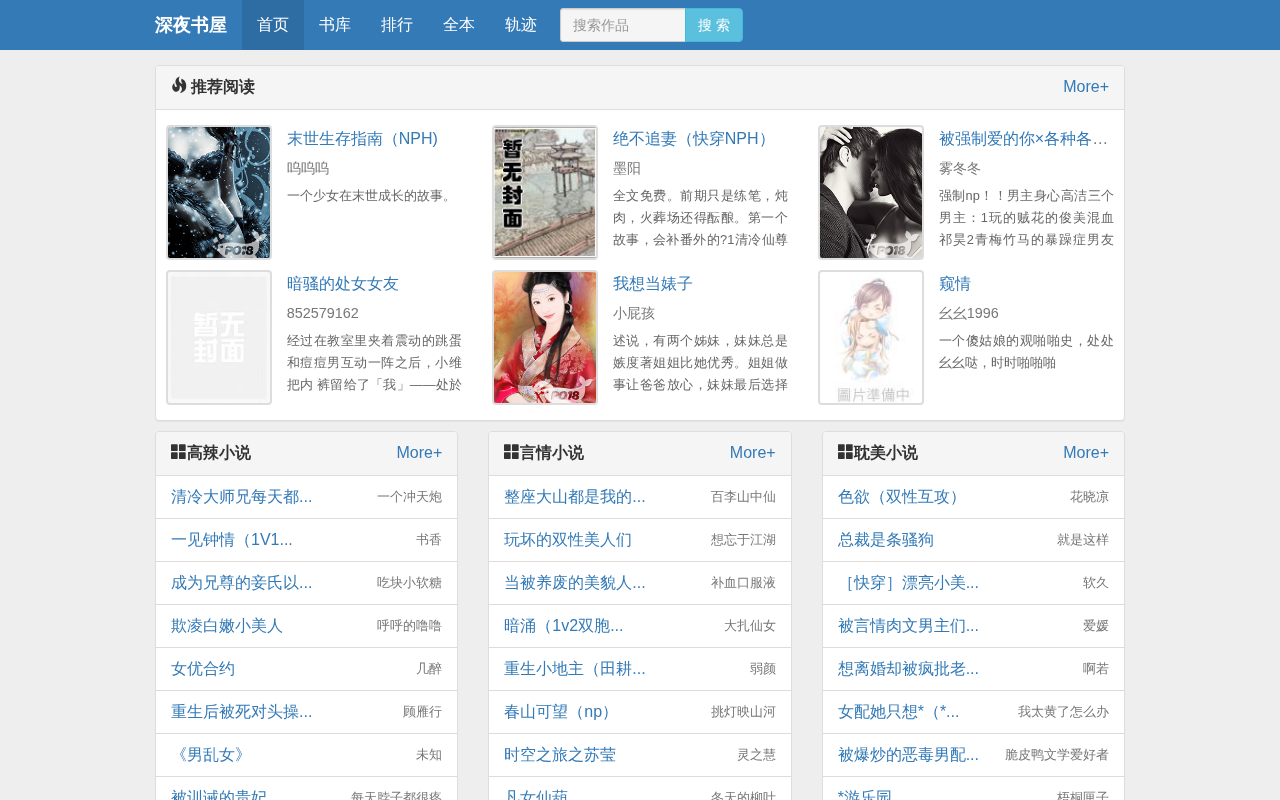Switch to the 书库 menu item
1280x800 pixels.
click(335, 25)
